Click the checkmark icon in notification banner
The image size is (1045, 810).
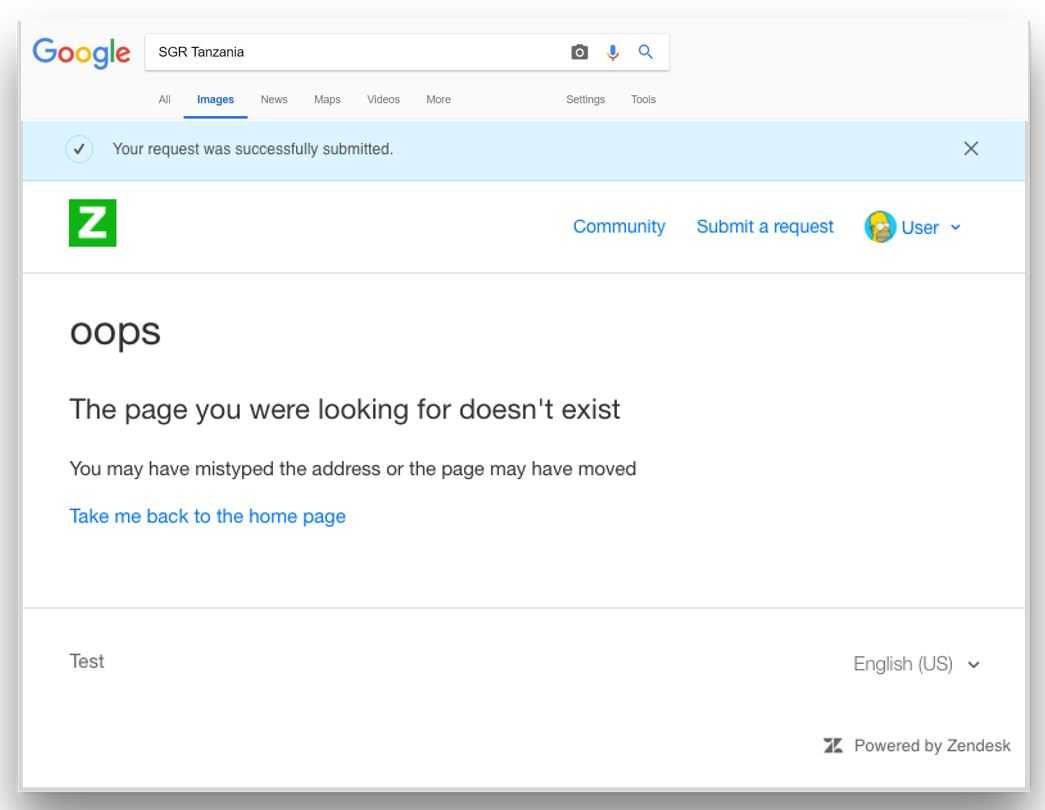click(x=79, y=149)
